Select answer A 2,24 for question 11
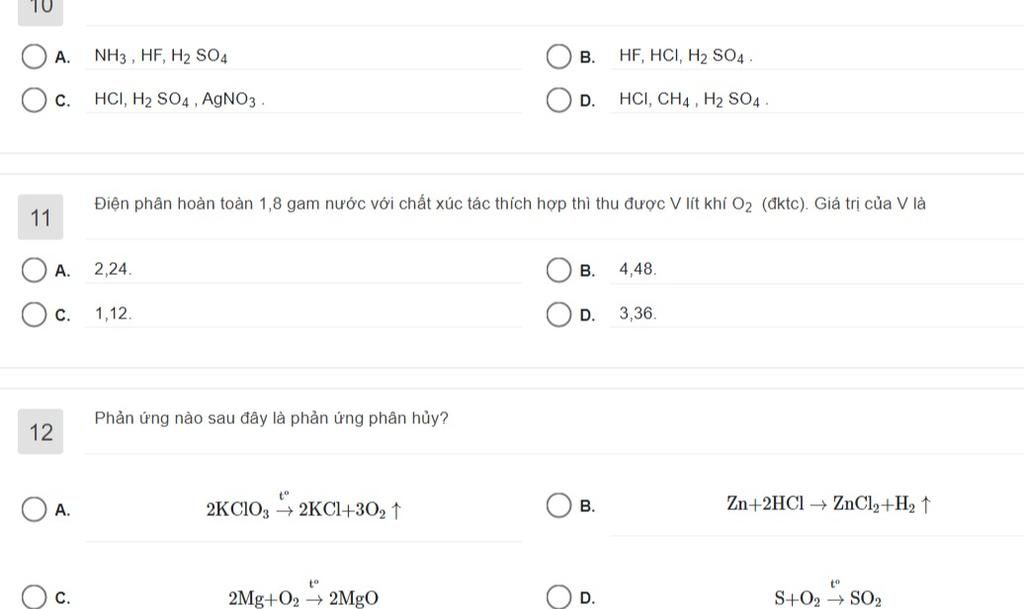This screenshot has width=1024, height=609. (34, 270)
